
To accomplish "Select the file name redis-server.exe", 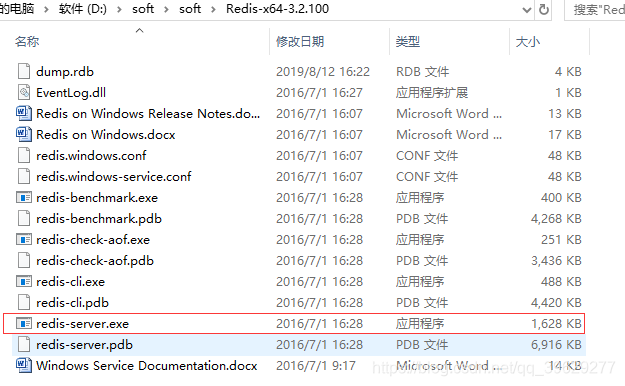I will coord(83,324).
